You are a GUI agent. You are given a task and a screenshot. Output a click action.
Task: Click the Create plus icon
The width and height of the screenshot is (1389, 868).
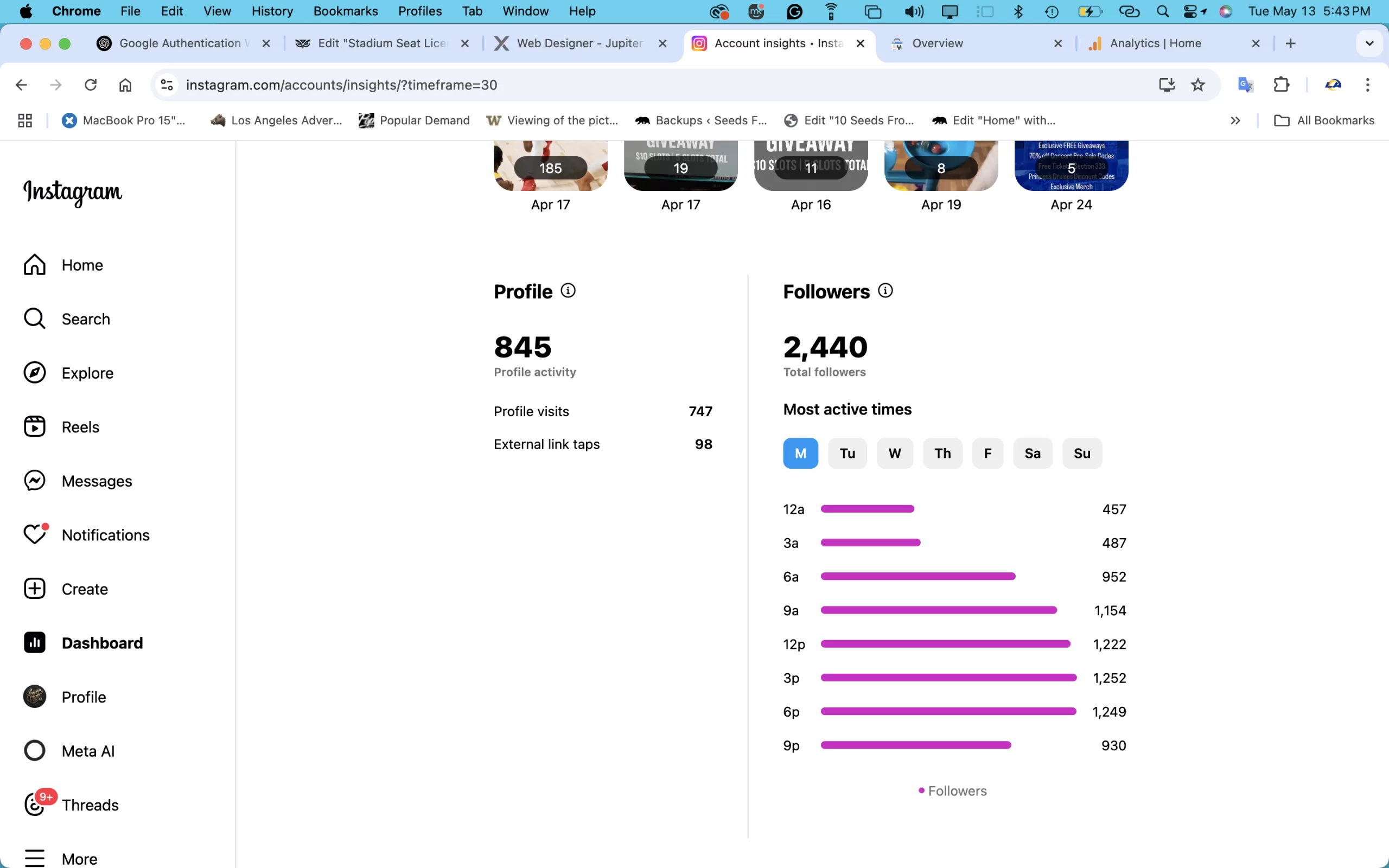click(34, 589)
